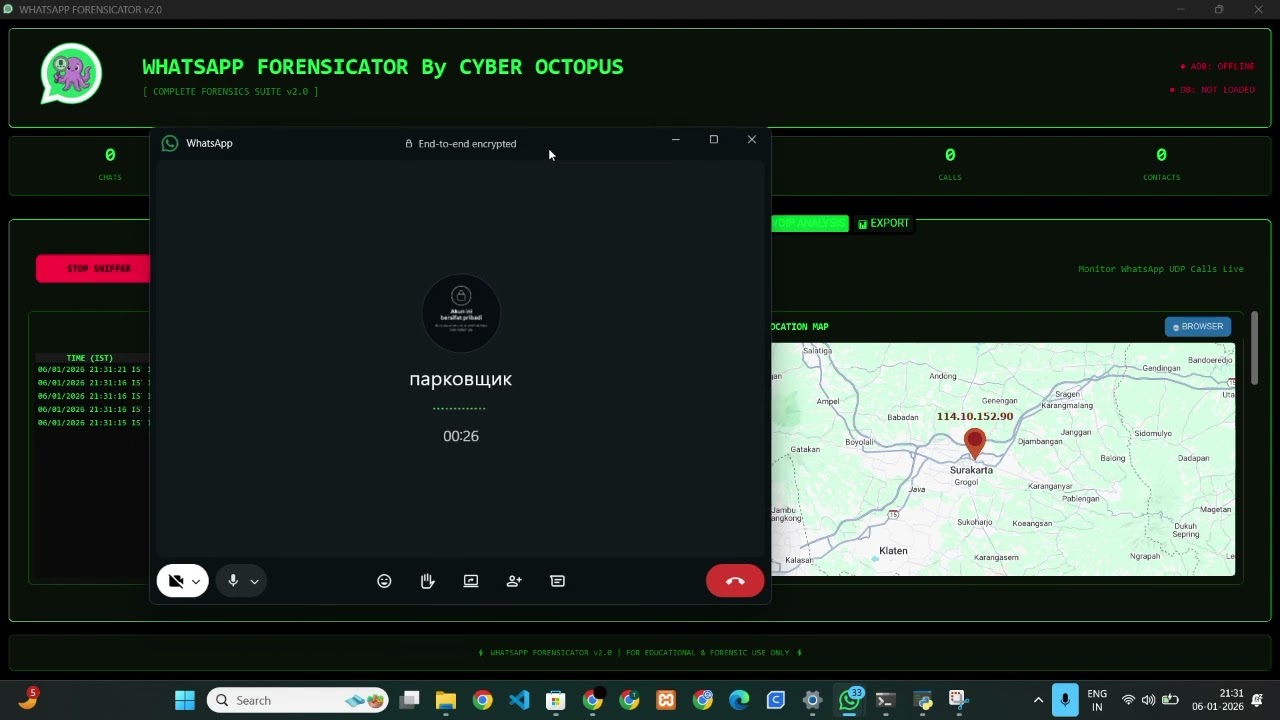Open Snipping Tool from the taskbar

coord(958,700)
